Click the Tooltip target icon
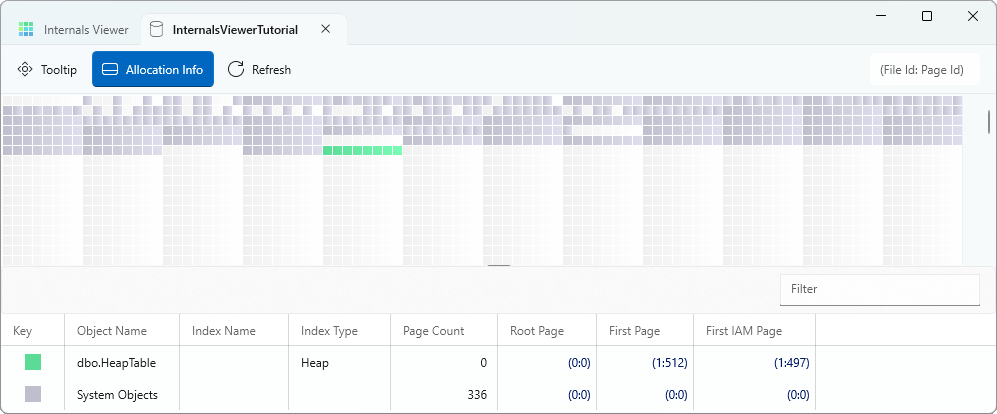The image size is (997, 414). click(x=25, y=69)
